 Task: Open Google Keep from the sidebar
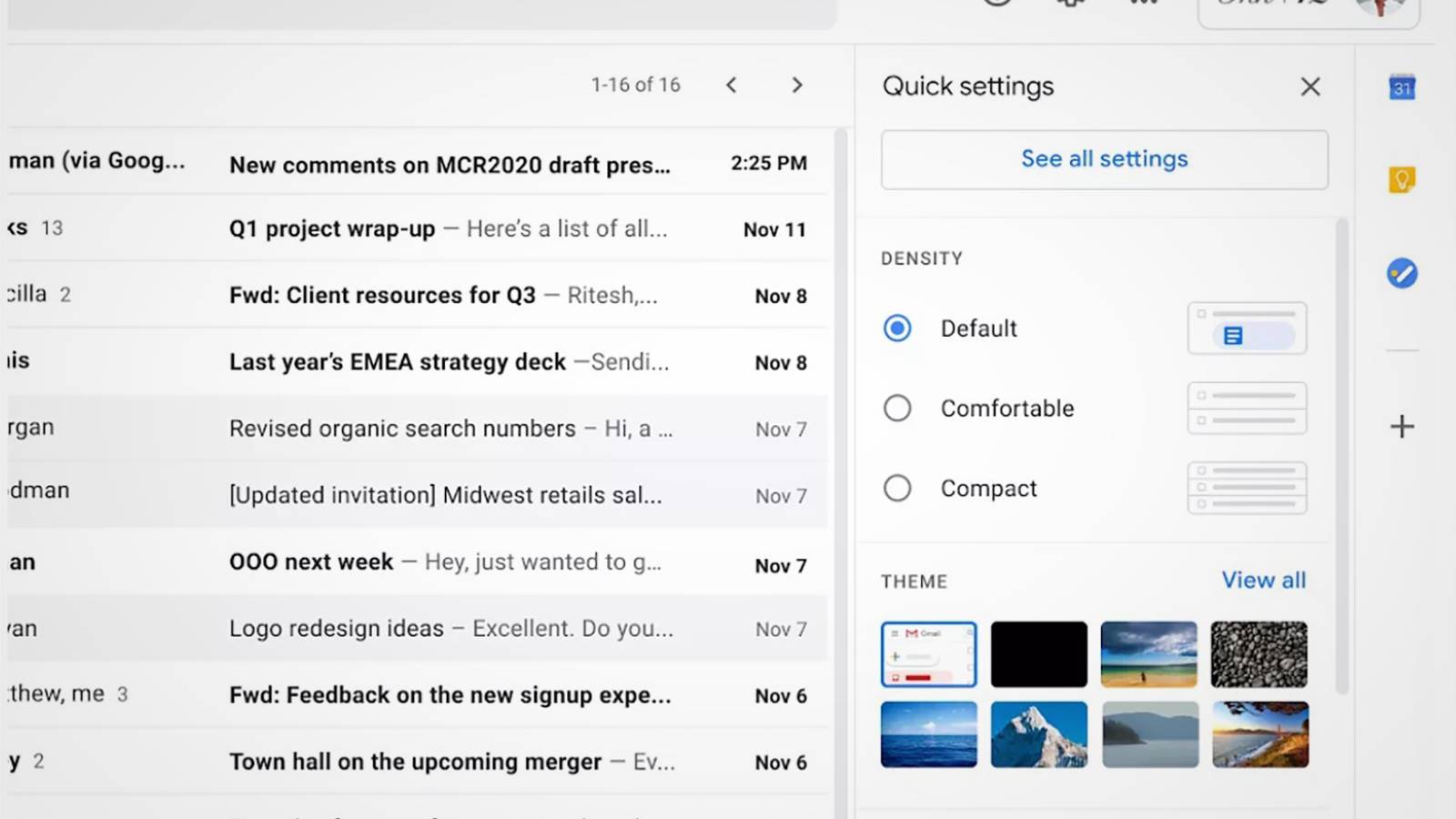coord(1401,179)
